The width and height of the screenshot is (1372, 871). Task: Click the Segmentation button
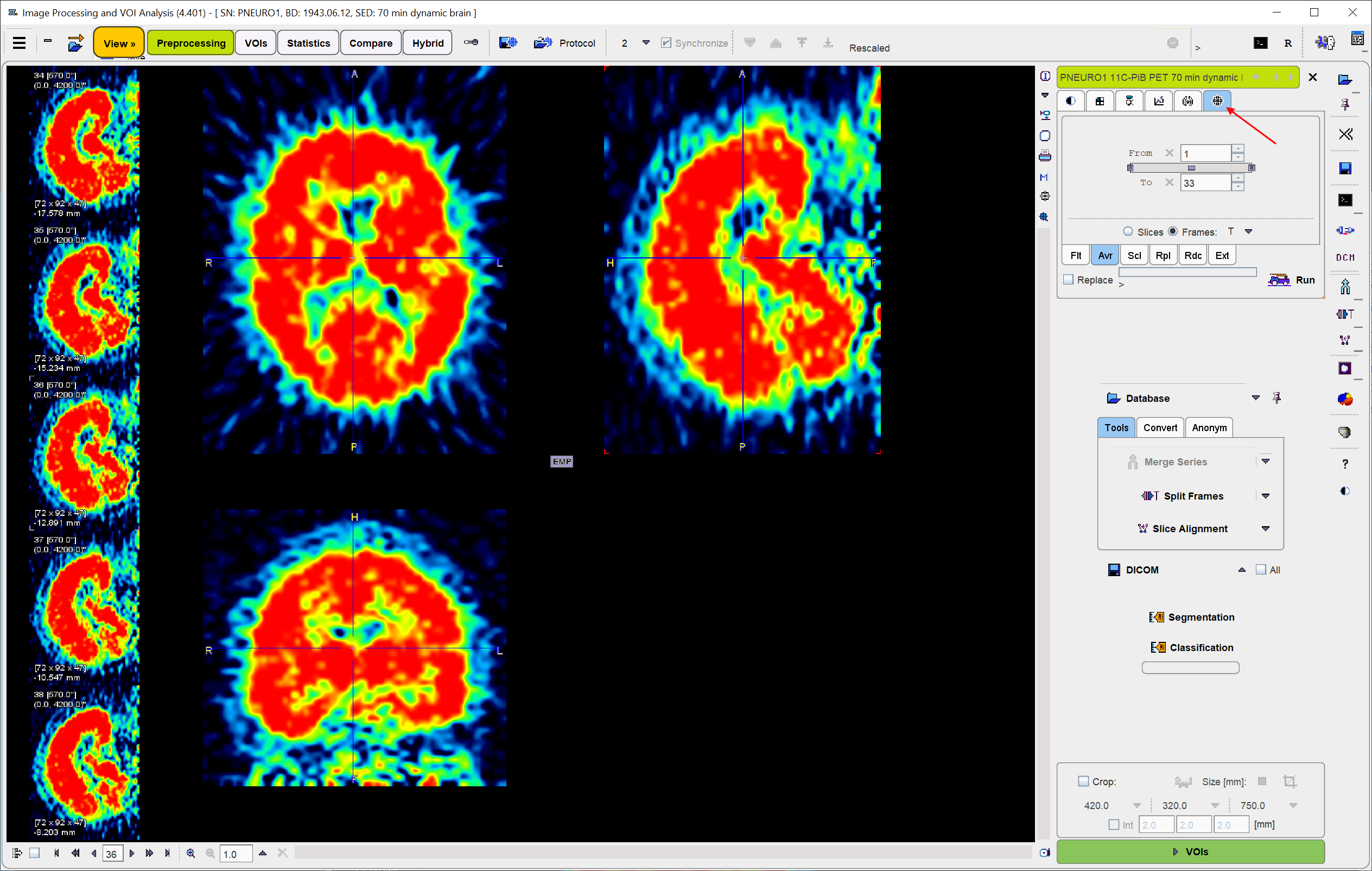pos(1191,617)
